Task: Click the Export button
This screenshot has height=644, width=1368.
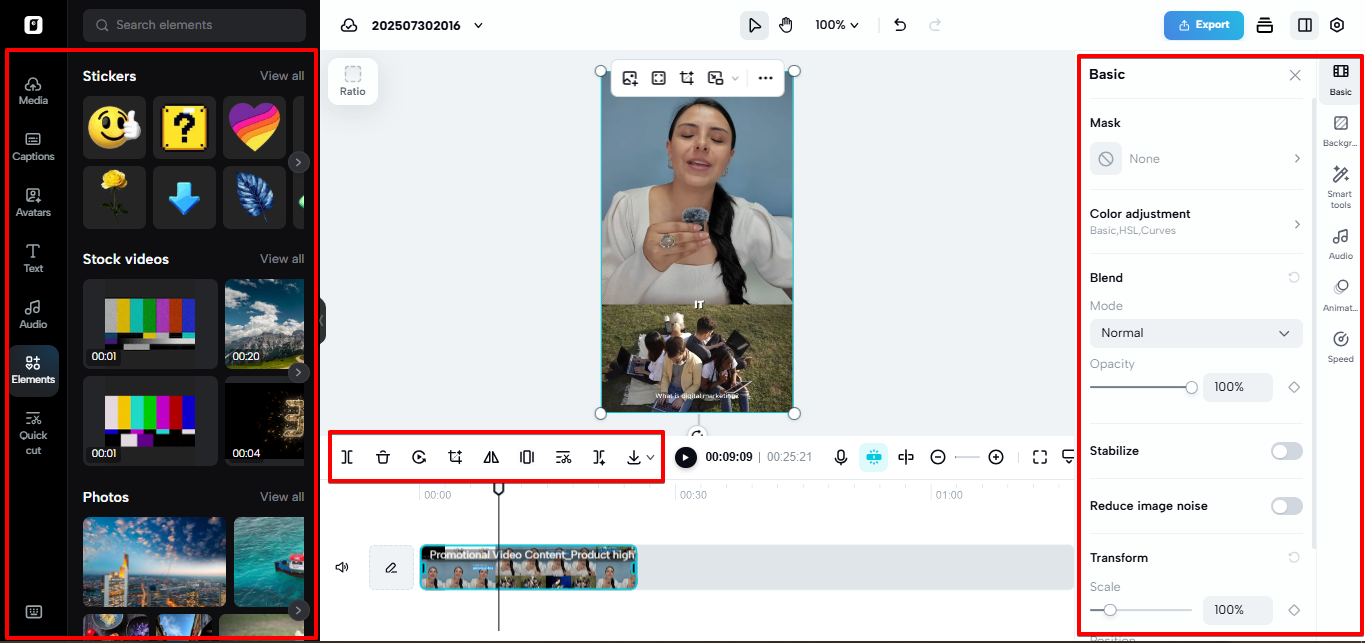Action: point(1203,25)
